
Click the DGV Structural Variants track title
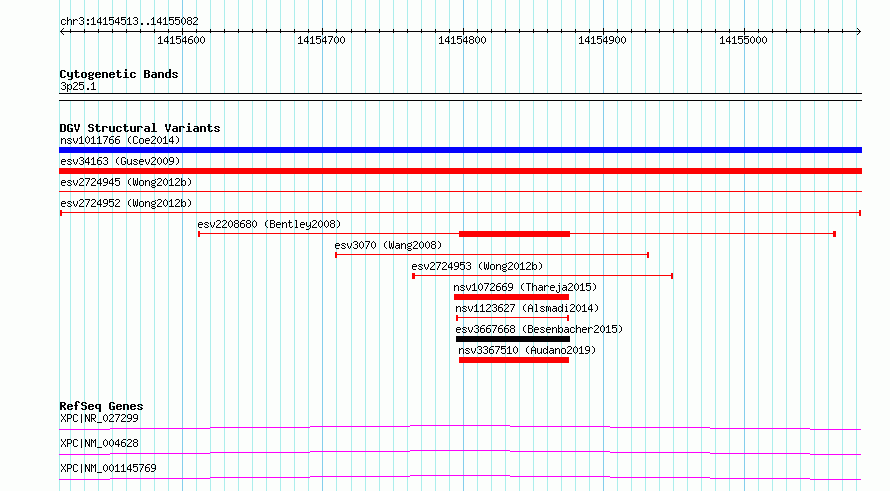point(140,128)
